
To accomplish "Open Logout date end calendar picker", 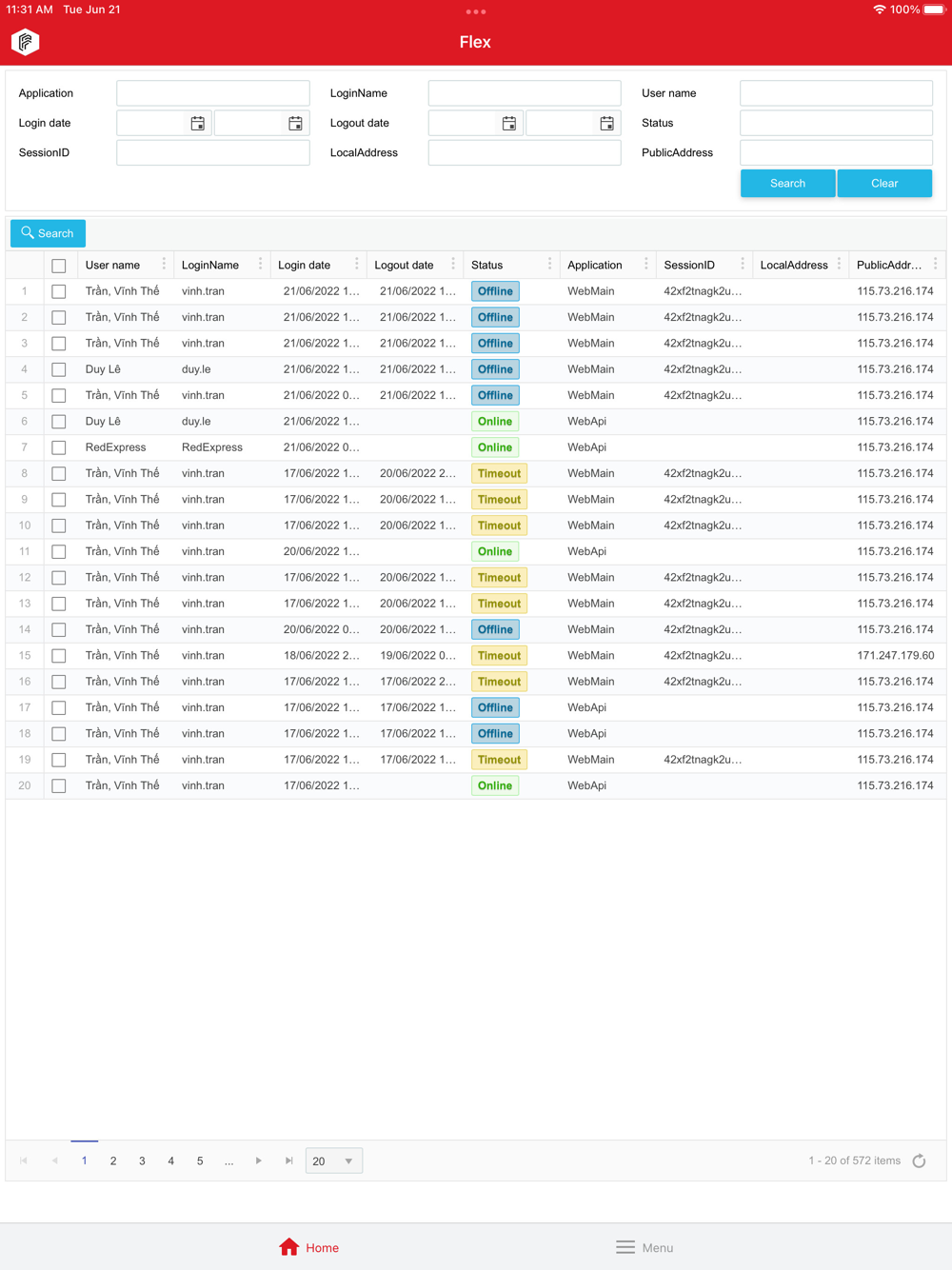I will coord(606,123).
